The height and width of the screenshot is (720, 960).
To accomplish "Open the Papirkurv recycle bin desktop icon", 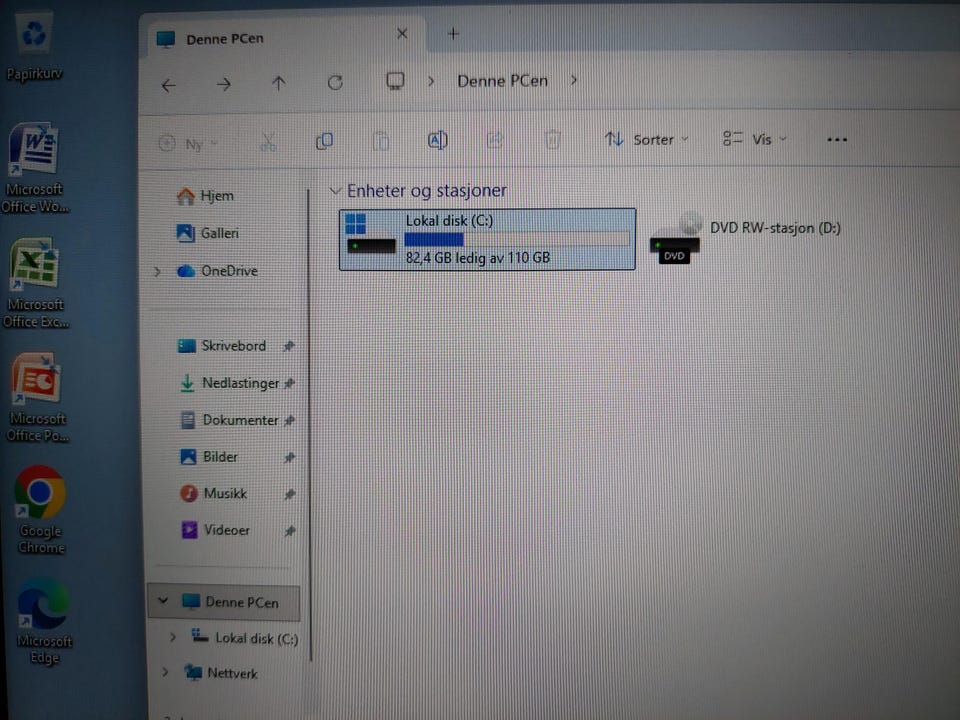I will (x=34, y=48).
